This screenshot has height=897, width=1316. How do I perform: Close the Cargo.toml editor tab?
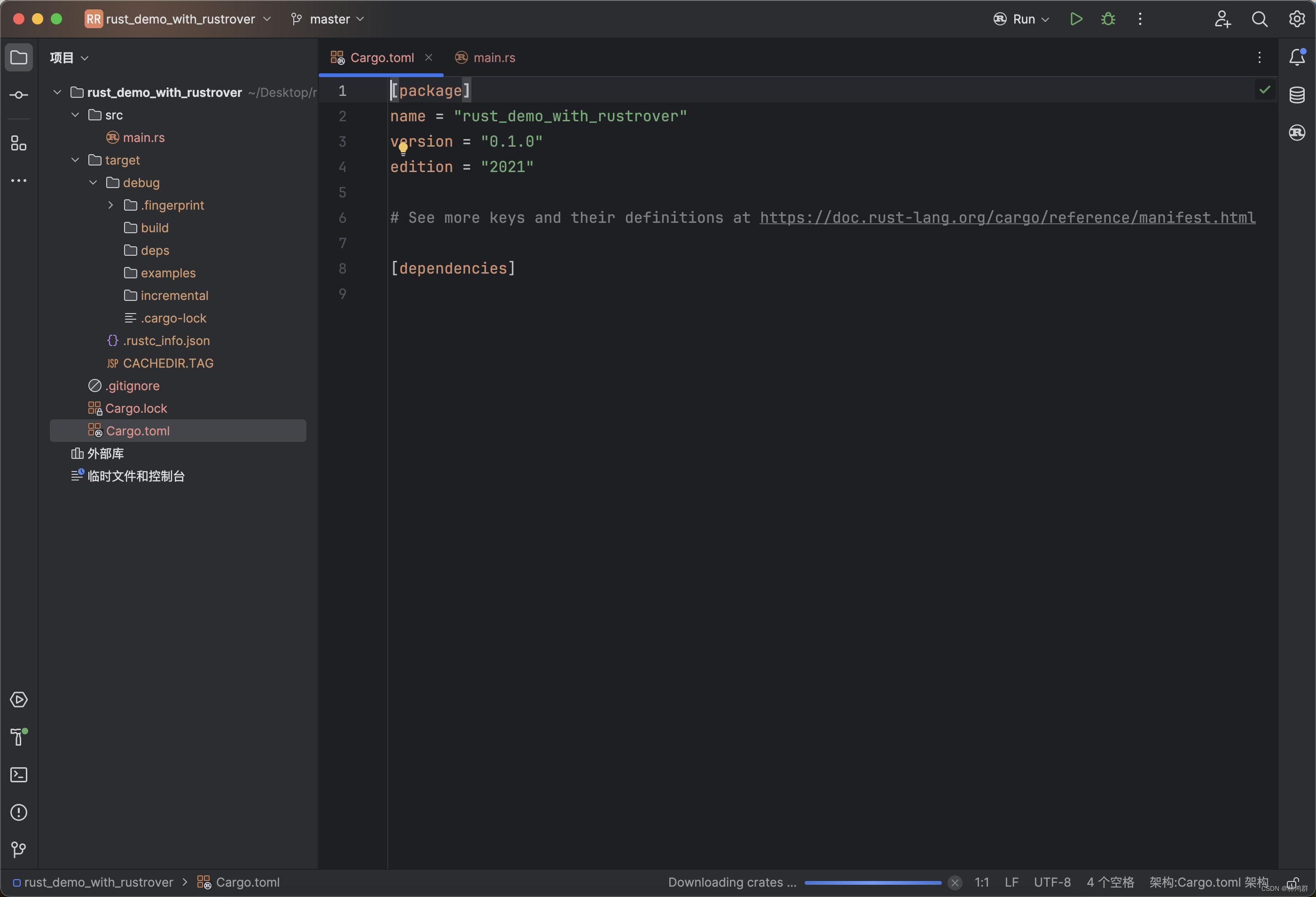[x=429, y=57]
